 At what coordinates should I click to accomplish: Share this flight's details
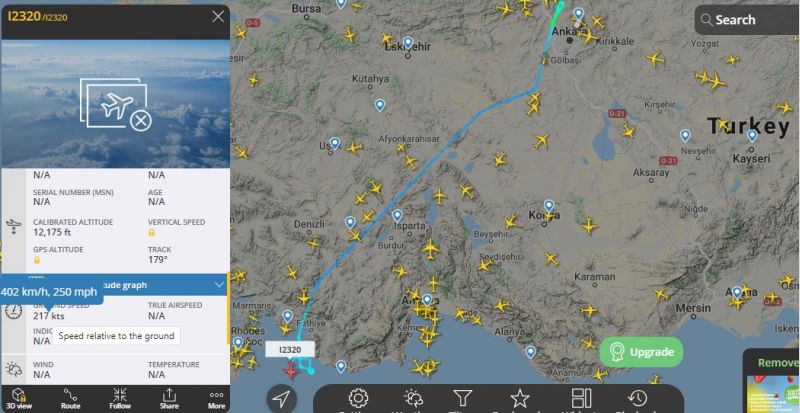[169, 398]
